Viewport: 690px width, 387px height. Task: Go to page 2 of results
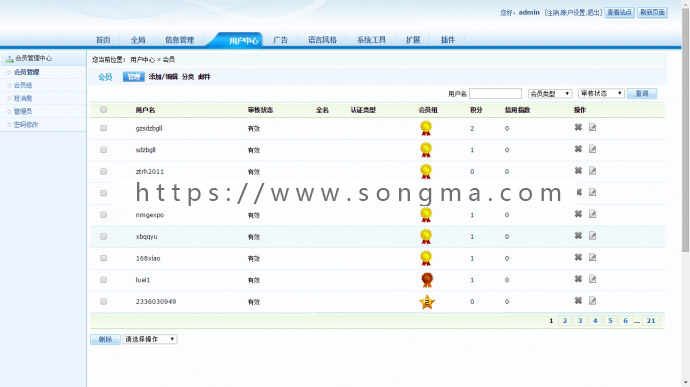point(565,321)
